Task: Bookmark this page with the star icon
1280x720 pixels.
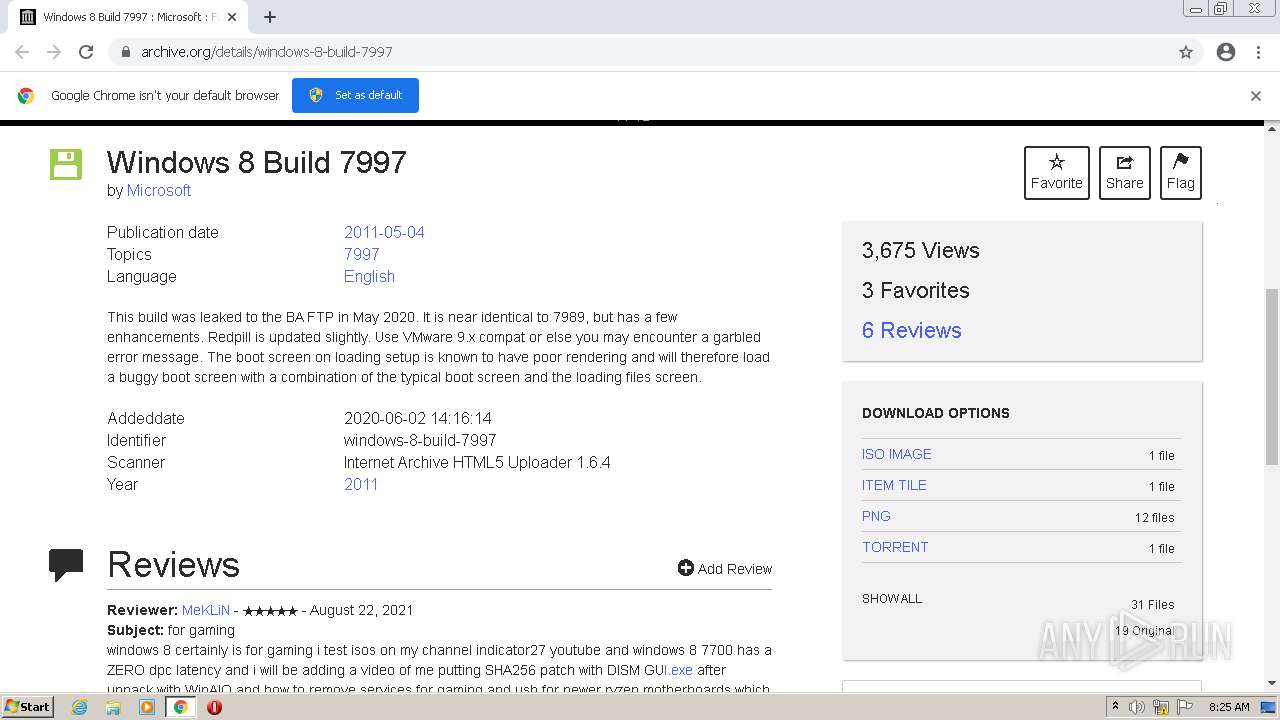Action: point(1186,52)
